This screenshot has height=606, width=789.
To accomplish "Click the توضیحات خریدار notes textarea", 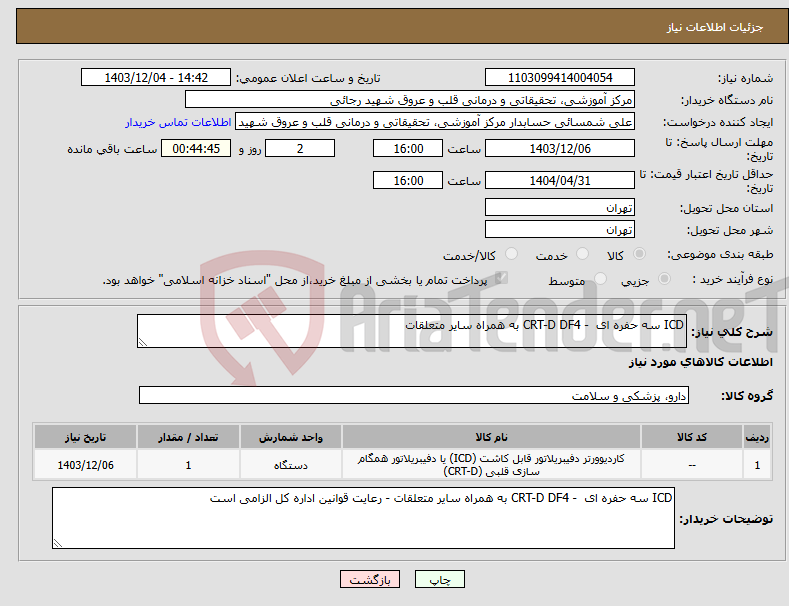I will pos(363,518).
